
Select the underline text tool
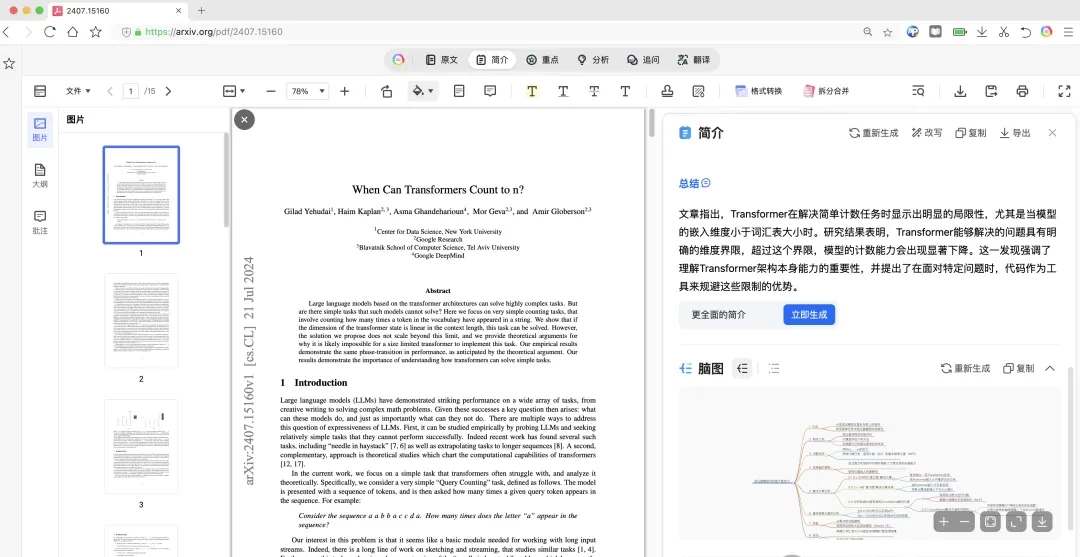point(563,91)
